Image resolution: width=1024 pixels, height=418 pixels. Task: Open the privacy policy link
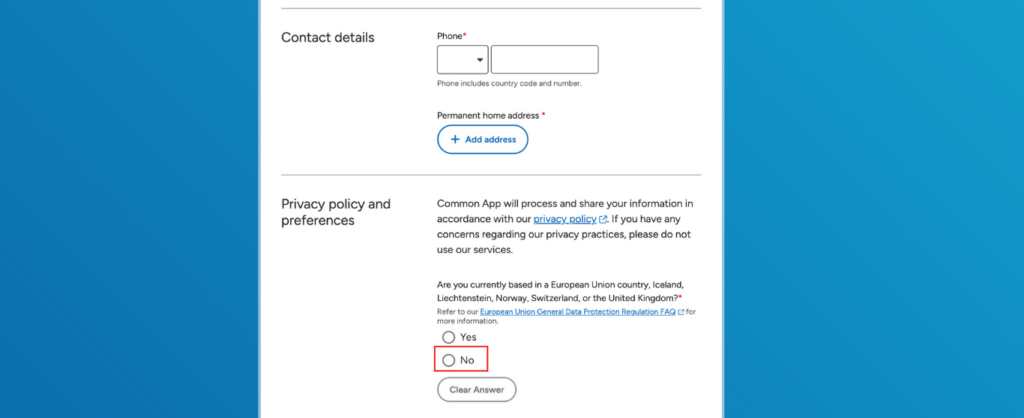pos(565,218)
